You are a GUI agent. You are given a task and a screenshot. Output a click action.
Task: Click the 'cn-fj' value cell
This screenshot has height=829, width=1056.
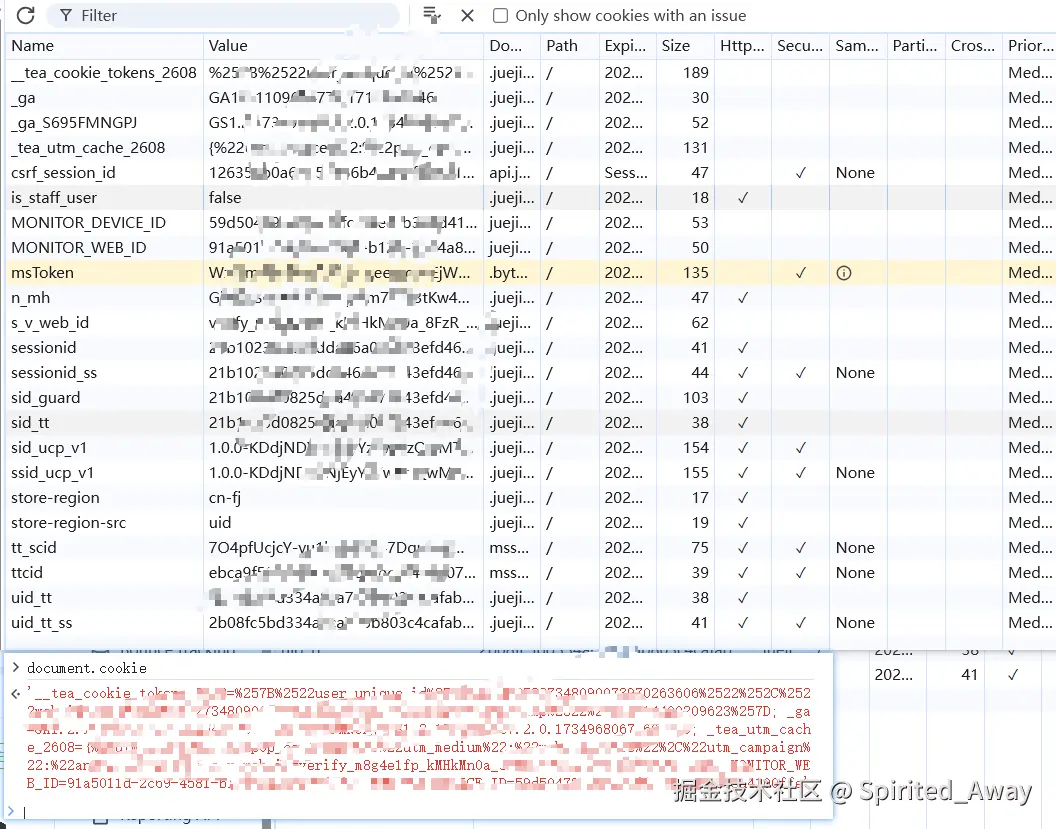tap(225, 498)
